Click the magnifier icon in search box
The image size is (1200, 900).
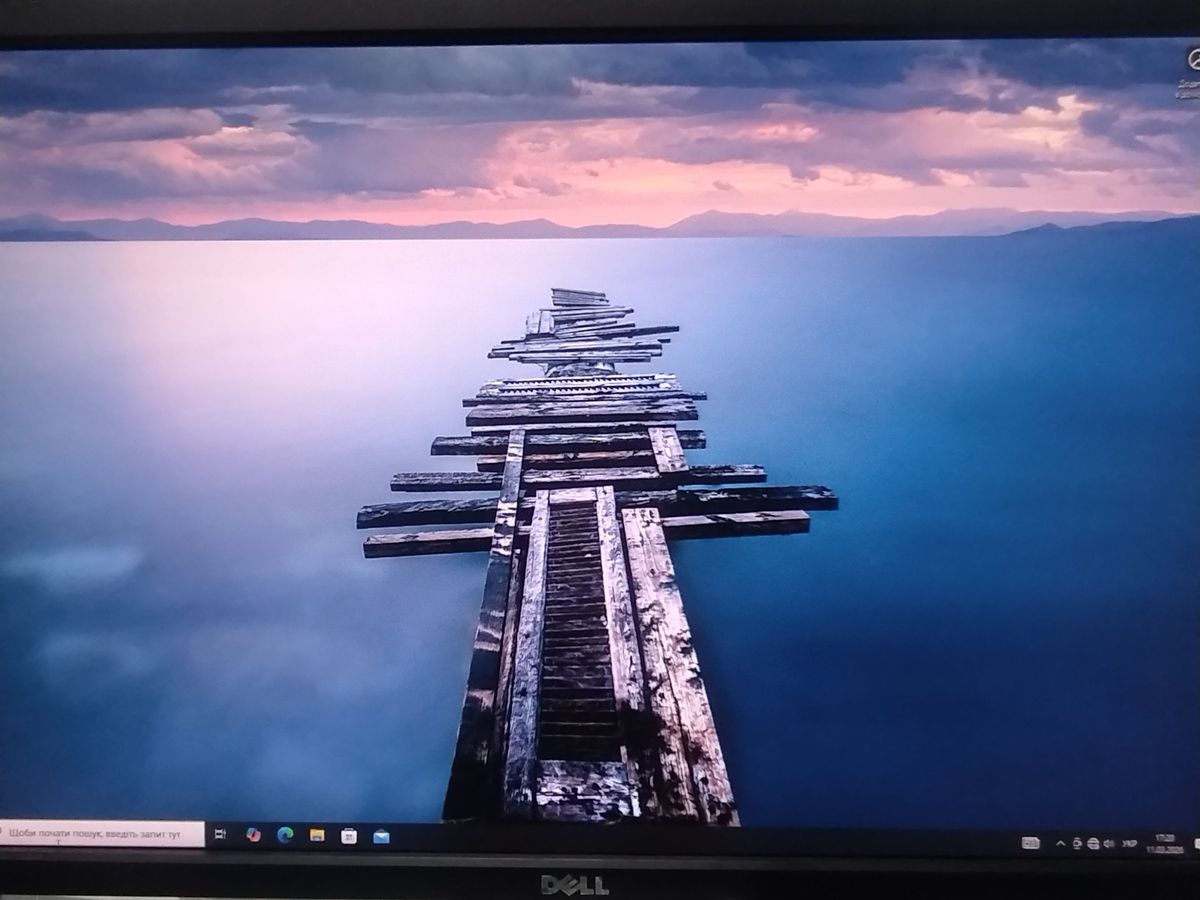tap(3, 832)
